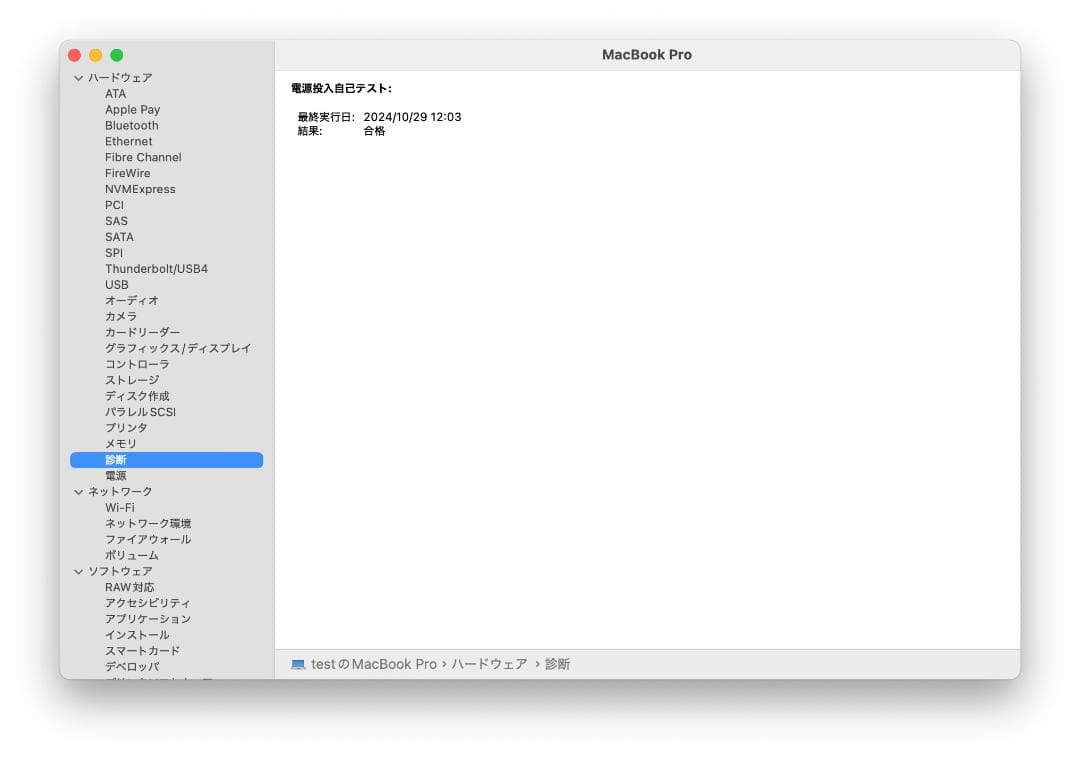Collapse the ハードウェア section
This screenshot has width=1080, height=758.
point(78,77)
